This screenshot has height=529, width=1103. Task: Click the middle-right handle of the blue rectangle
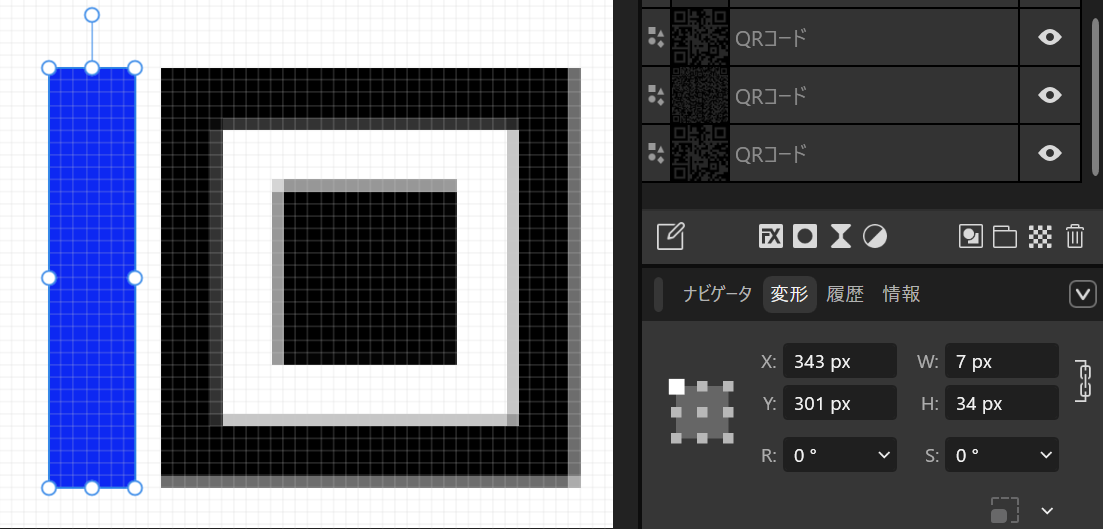click(135, 278)
